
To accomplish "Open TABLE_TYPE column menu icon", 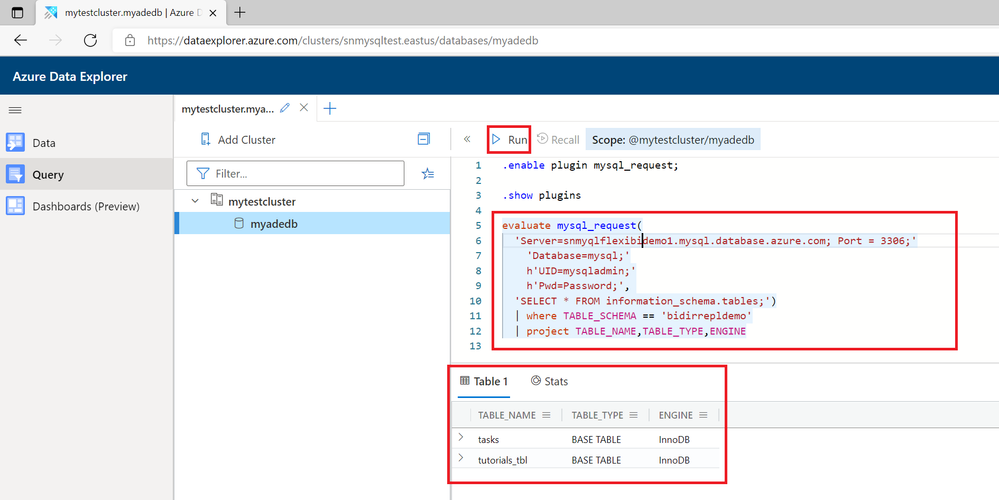I will click(x=633, y=415).
